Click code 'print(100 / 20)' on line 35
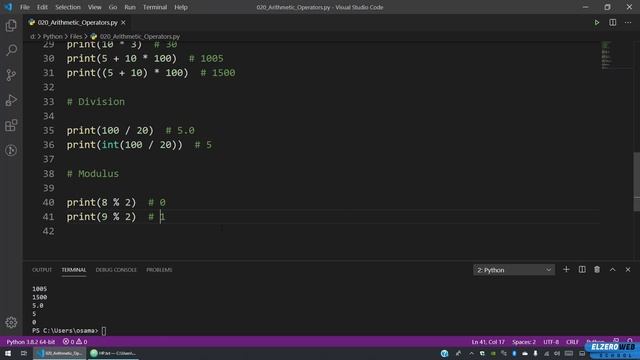The height and width of the screenshot is (360, 640). point(110,131)
